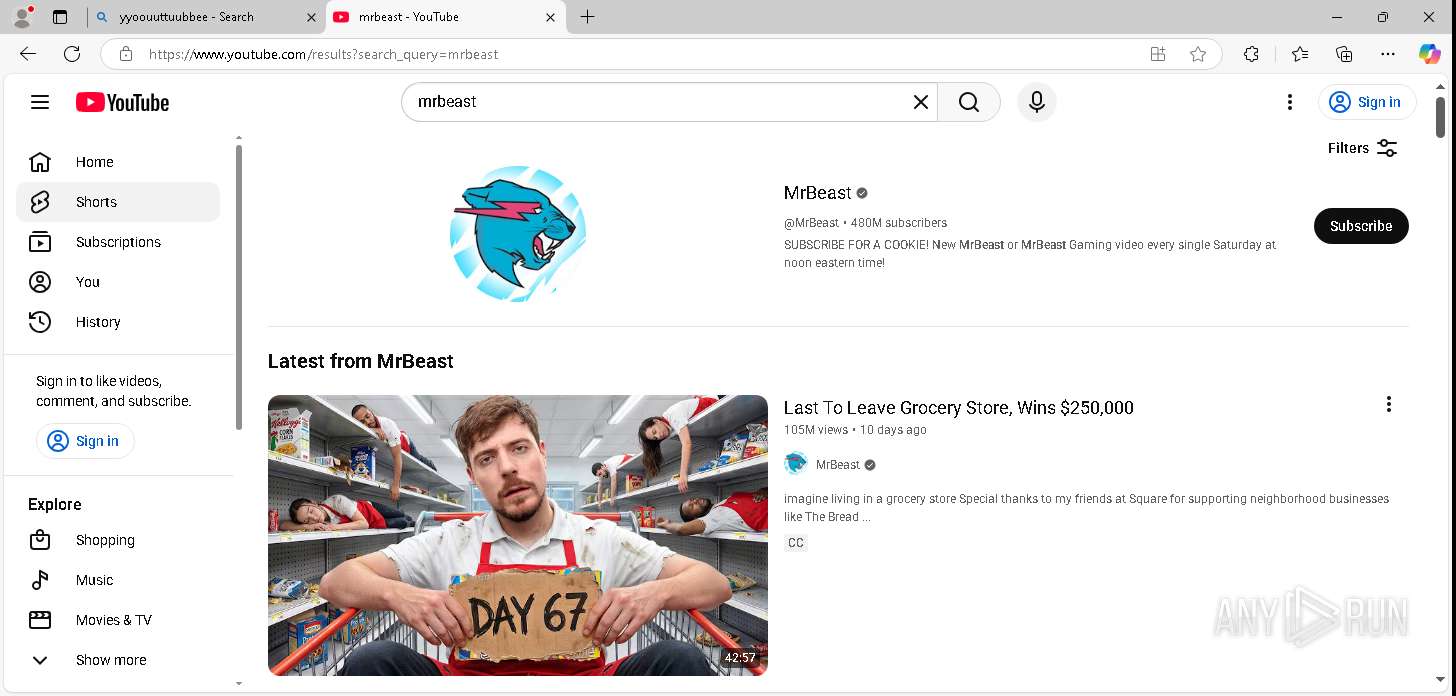Go back with browser back arrow

point(28,54)
